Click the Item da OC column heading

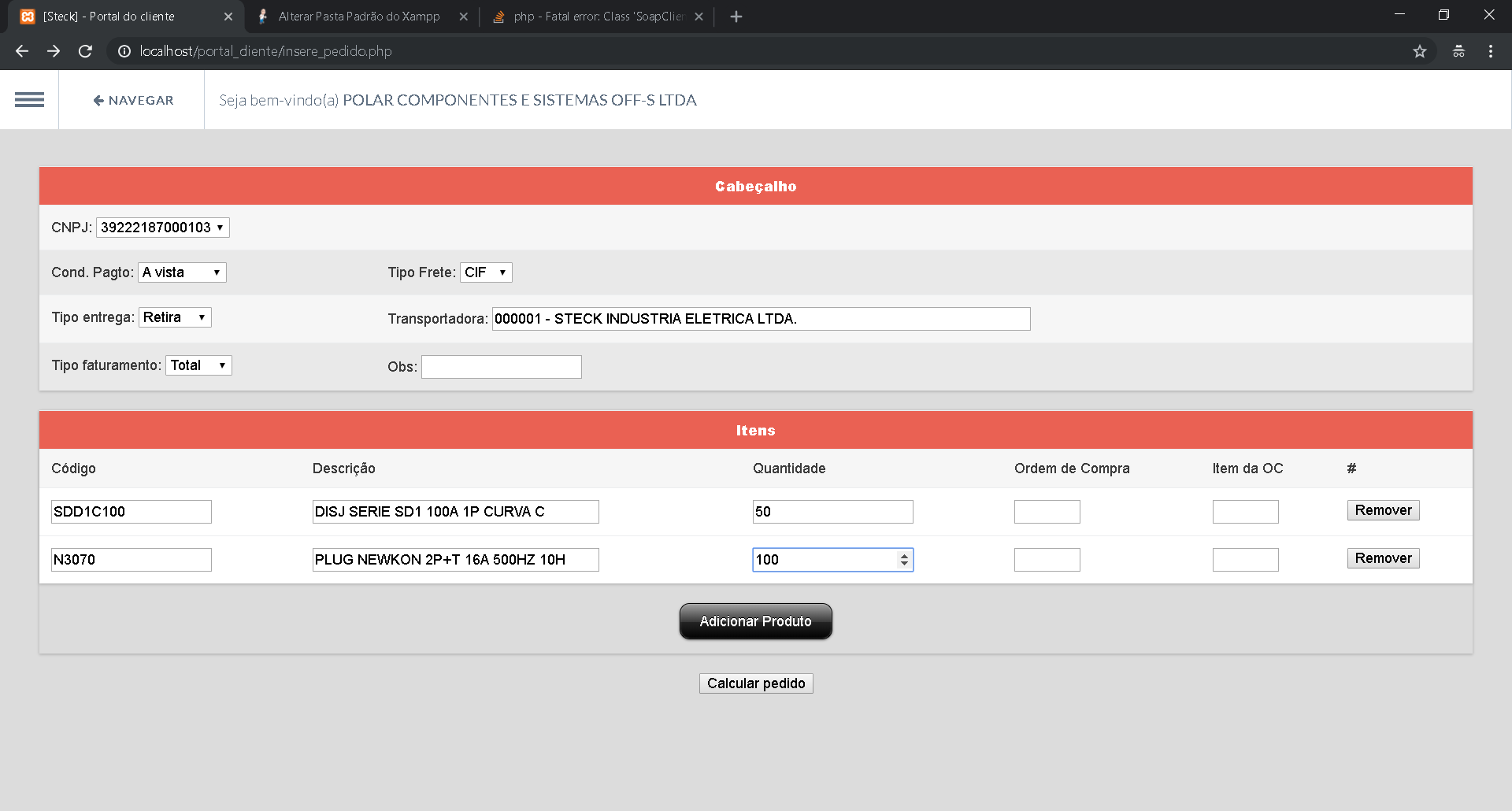point(1247,468)
